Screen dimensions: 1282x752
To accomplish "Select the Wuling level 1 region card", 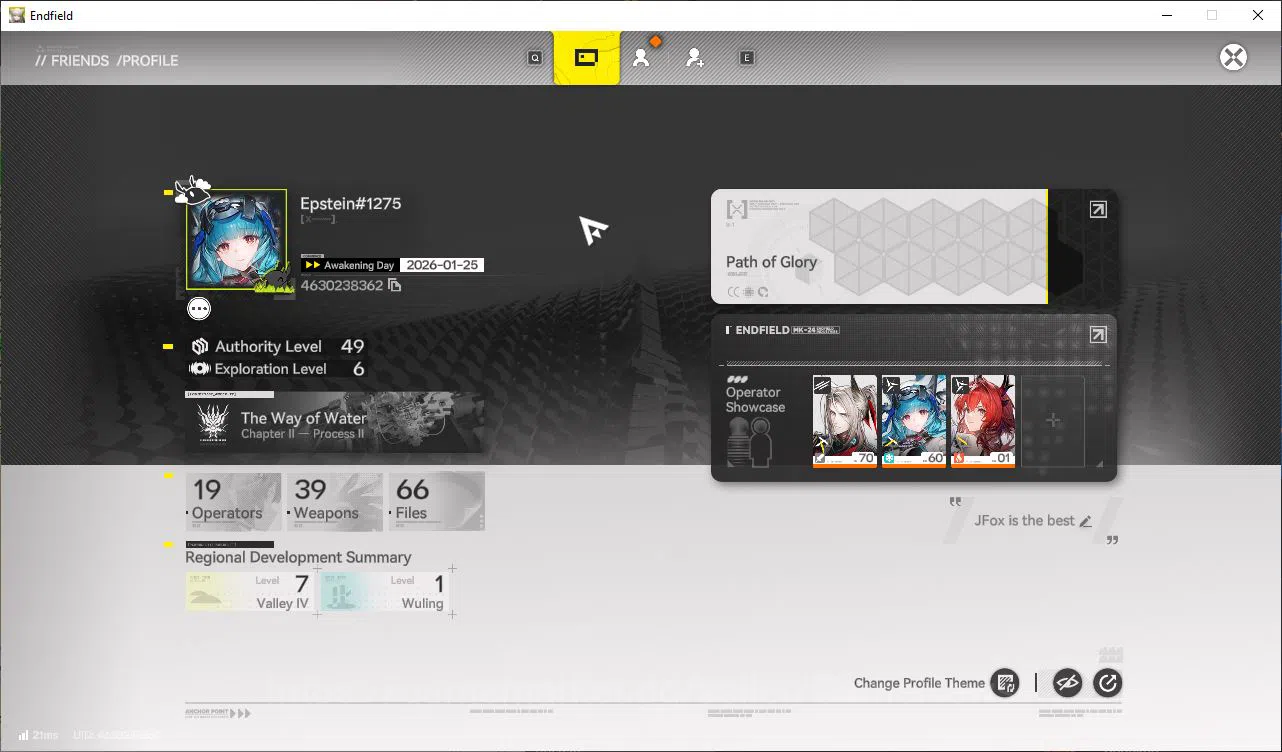I will pos(385,591).
